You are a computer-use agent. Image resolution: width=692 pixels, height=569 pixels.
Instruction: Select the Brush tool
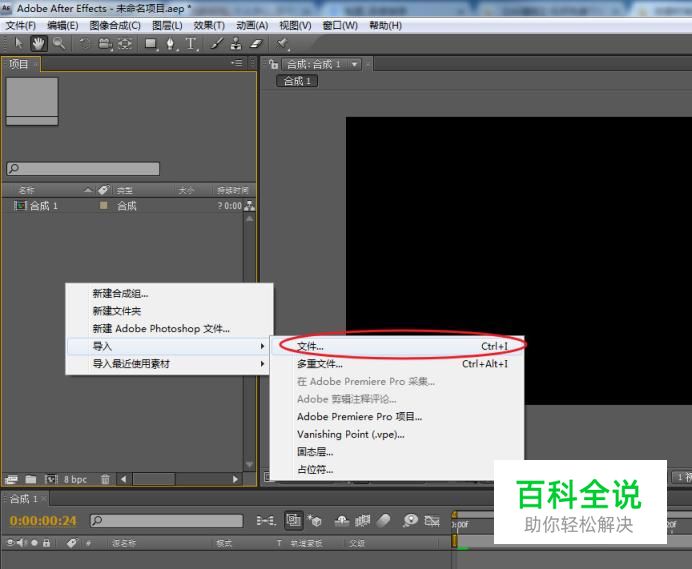coord(216,43)
